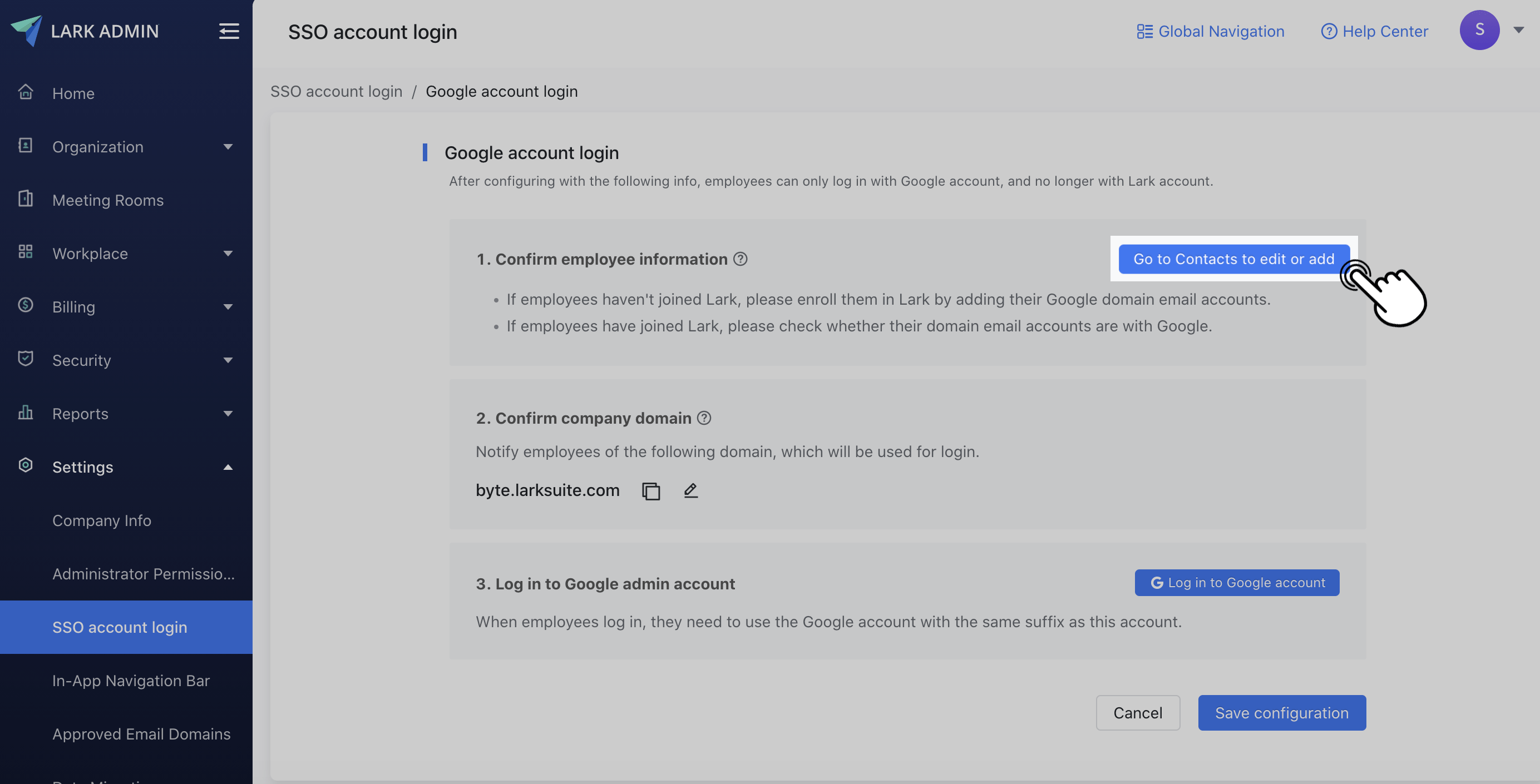Follow the SSO account login breadcrumb
Image resolution: width=1540 pixels, height=784 pixels.
[337, 91]
